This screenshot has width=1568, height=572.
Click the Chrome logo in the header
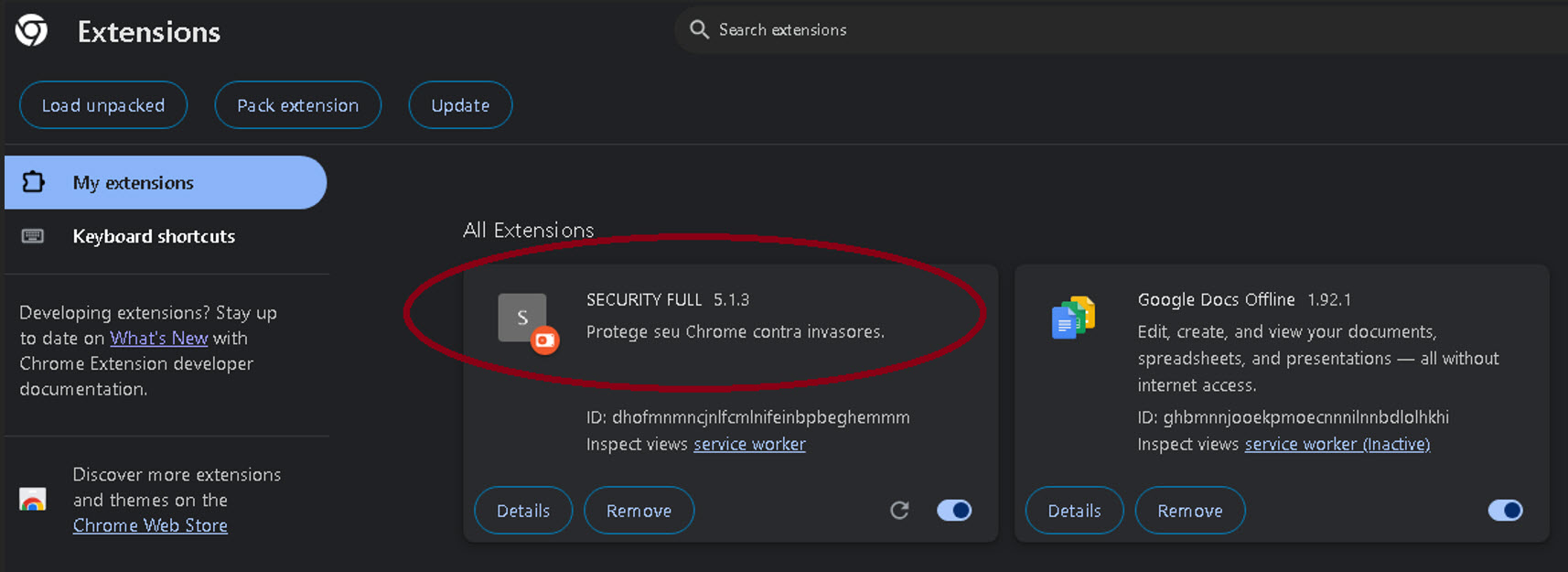pos(30,28)
